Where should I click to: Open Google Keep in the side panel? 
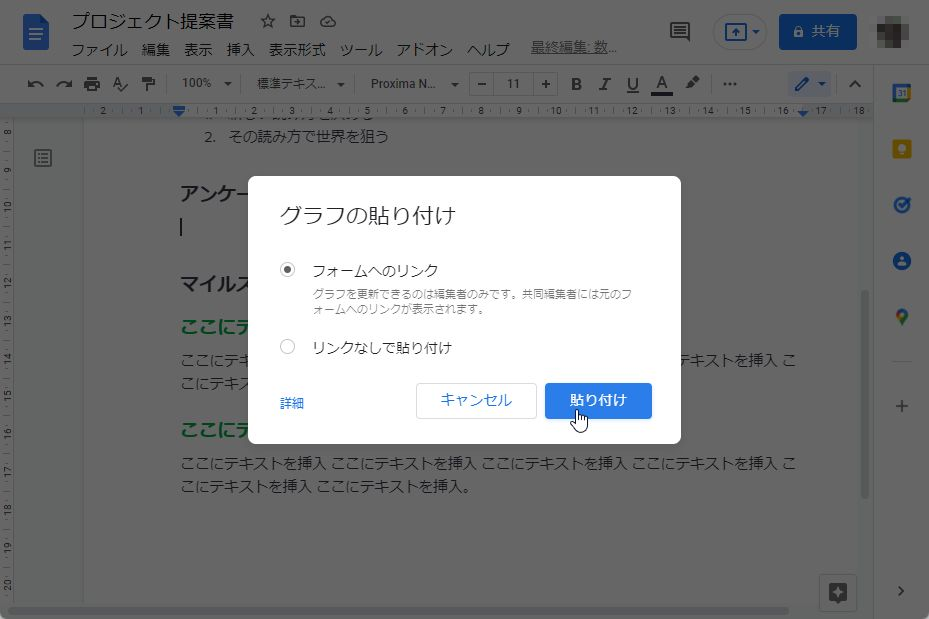pyautogui.click(x=902, y=147)
